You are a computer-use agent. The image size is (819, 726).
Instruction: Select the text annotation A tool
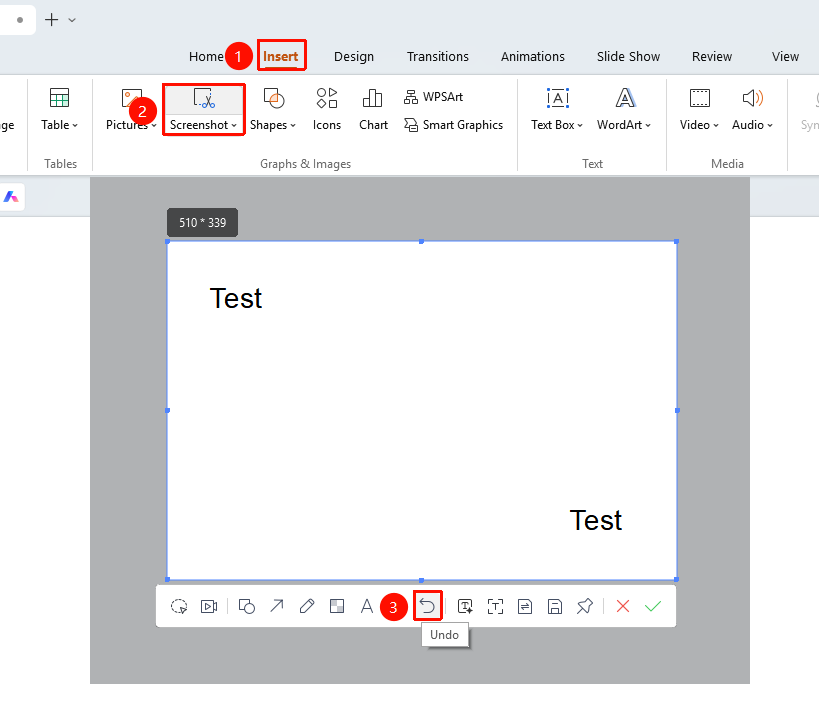coord(367,606)
